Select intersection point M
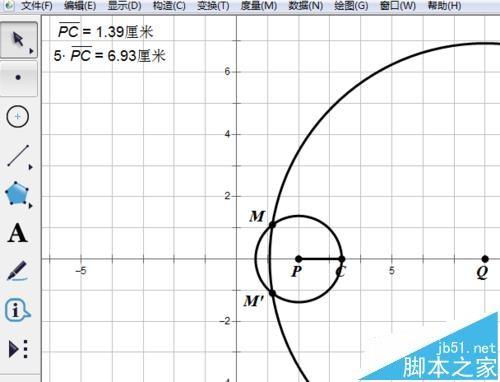Screen dimensions: 500x382 tap(272, 225)
